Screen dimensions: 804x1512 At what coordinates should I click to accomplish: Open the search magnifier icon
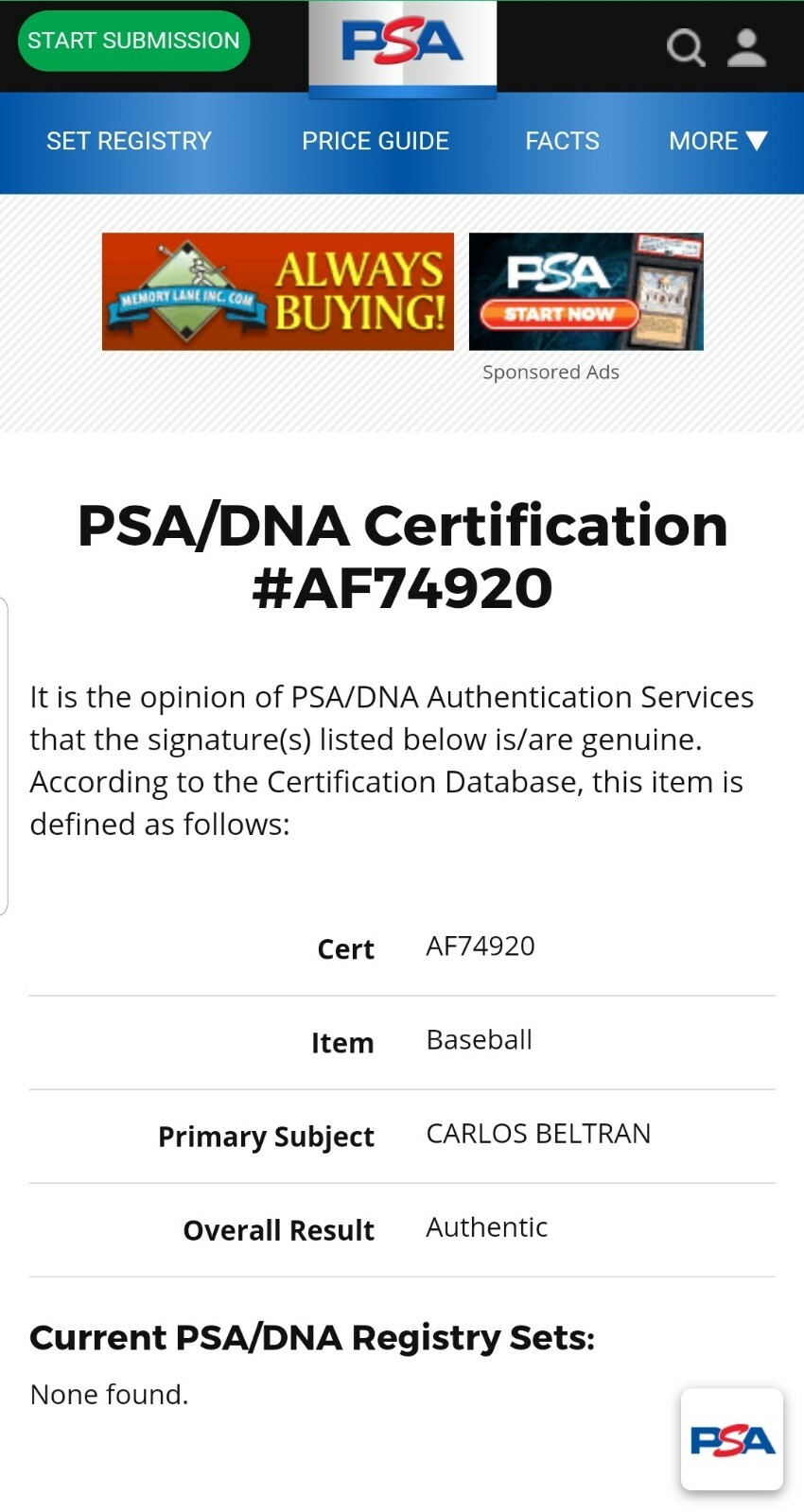pos(686,46)
